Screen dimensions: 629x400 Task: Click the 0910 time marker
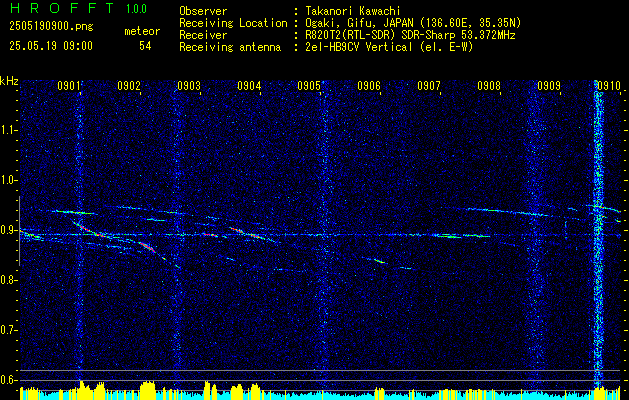click(x=609, y=85)
